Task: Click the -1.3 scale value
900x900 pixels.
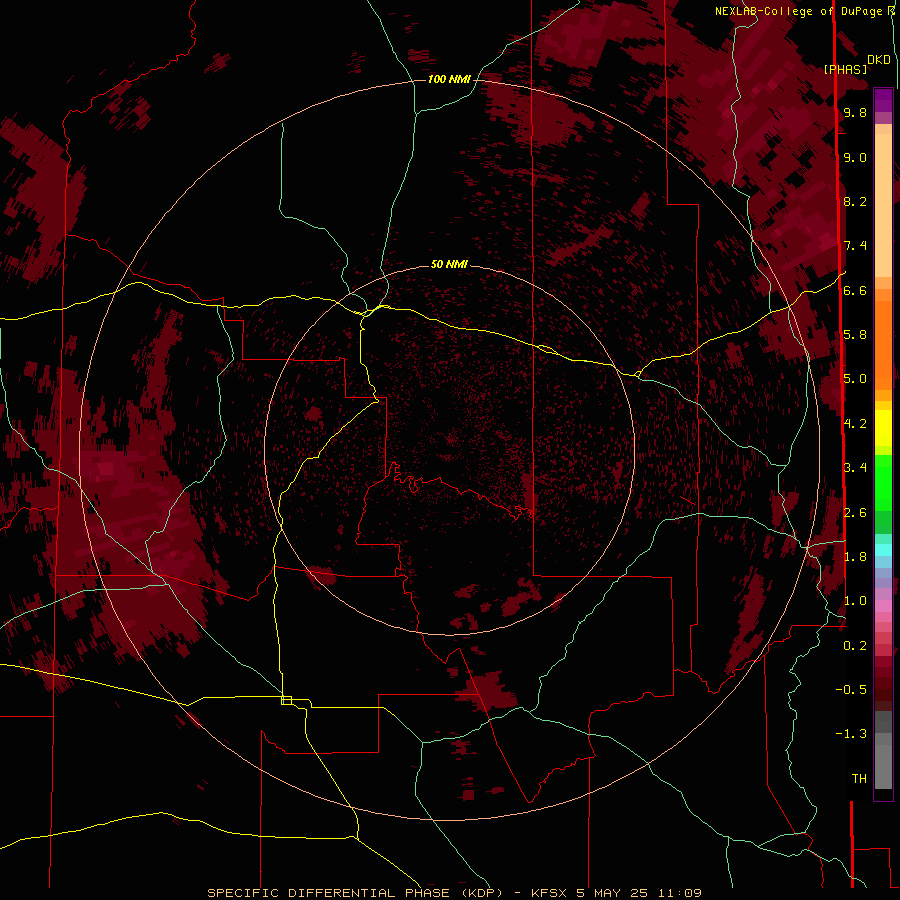Action: 851,734
